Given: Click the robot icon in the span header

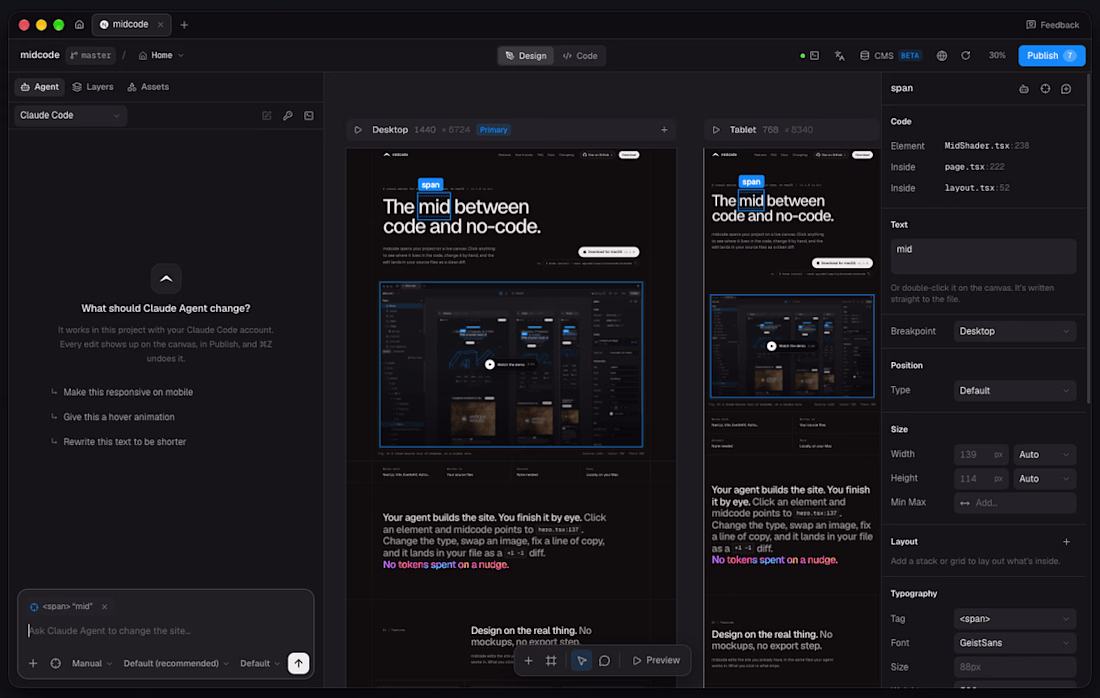Looking at the screenshot, I should pos(1024,88).
